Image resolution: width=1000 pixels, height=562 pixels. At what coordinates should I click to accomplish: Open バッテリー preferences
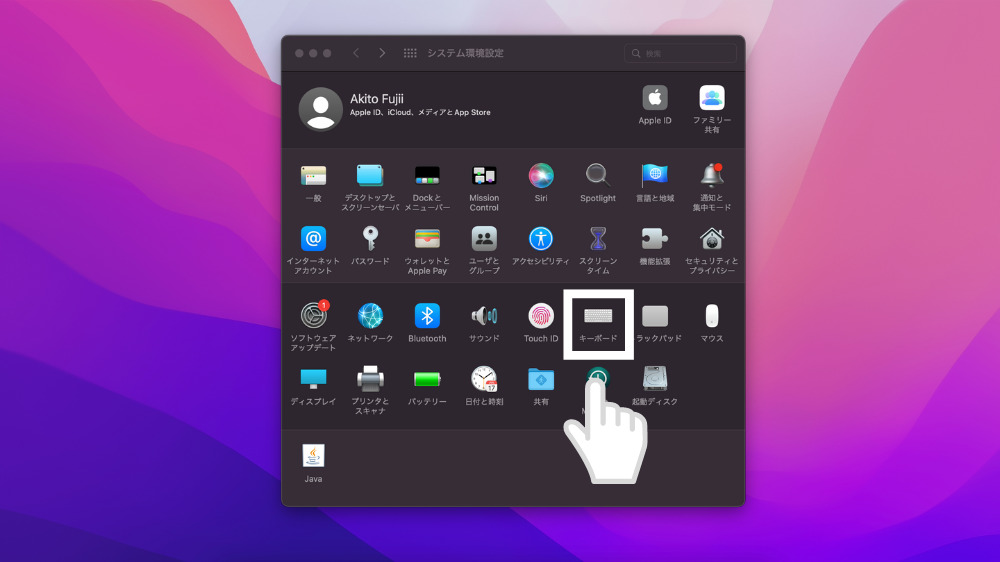pos(427,380)
